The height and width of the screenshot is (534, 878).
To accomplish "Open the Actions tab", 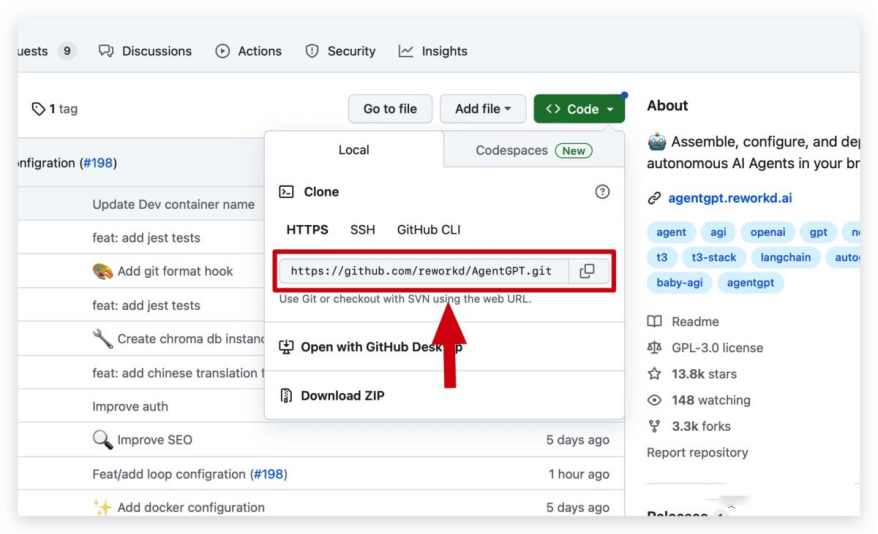I will tap(249, 51).
